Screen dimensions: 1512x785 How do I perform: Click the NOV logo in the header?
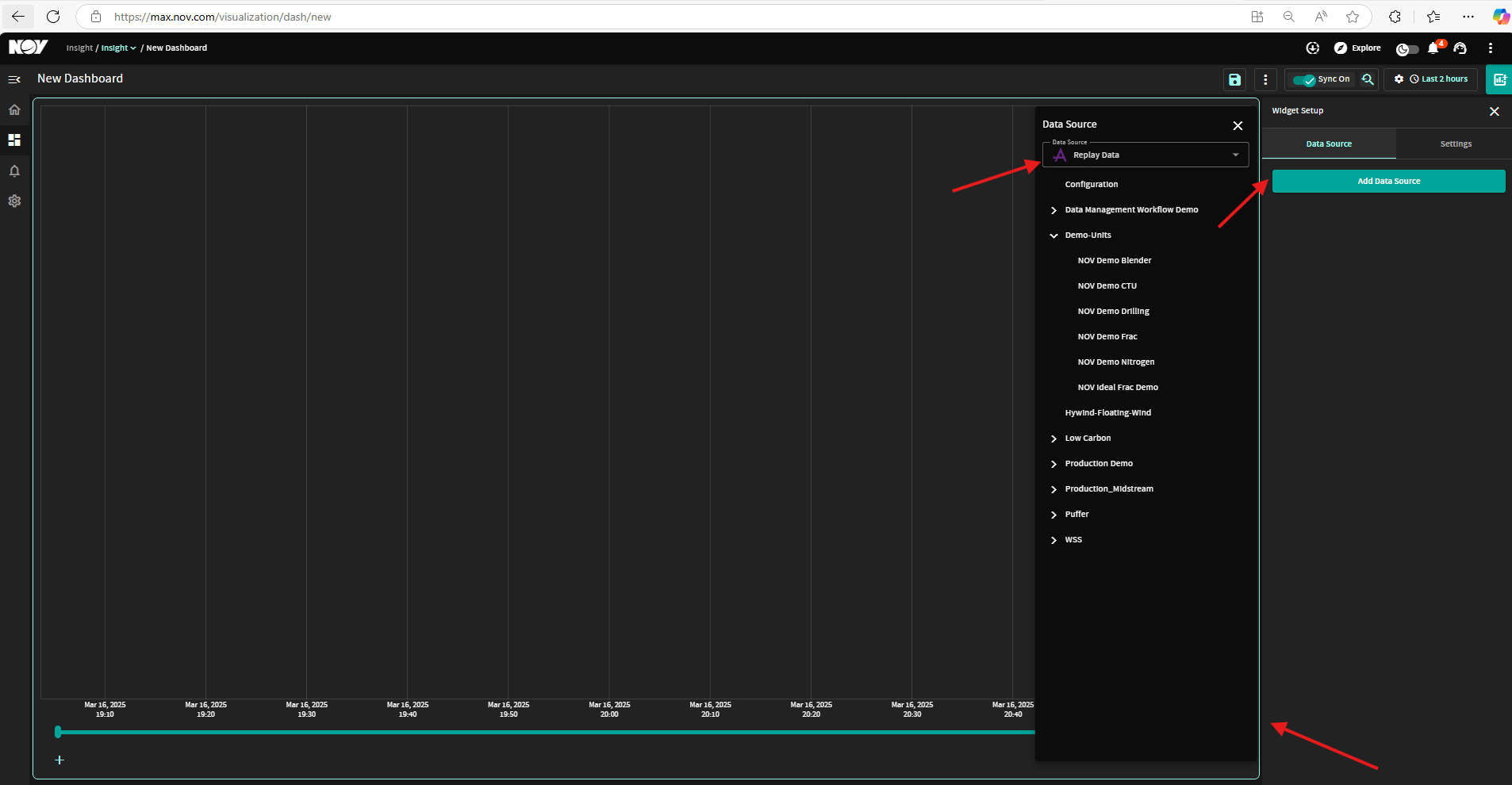point(28,48)
